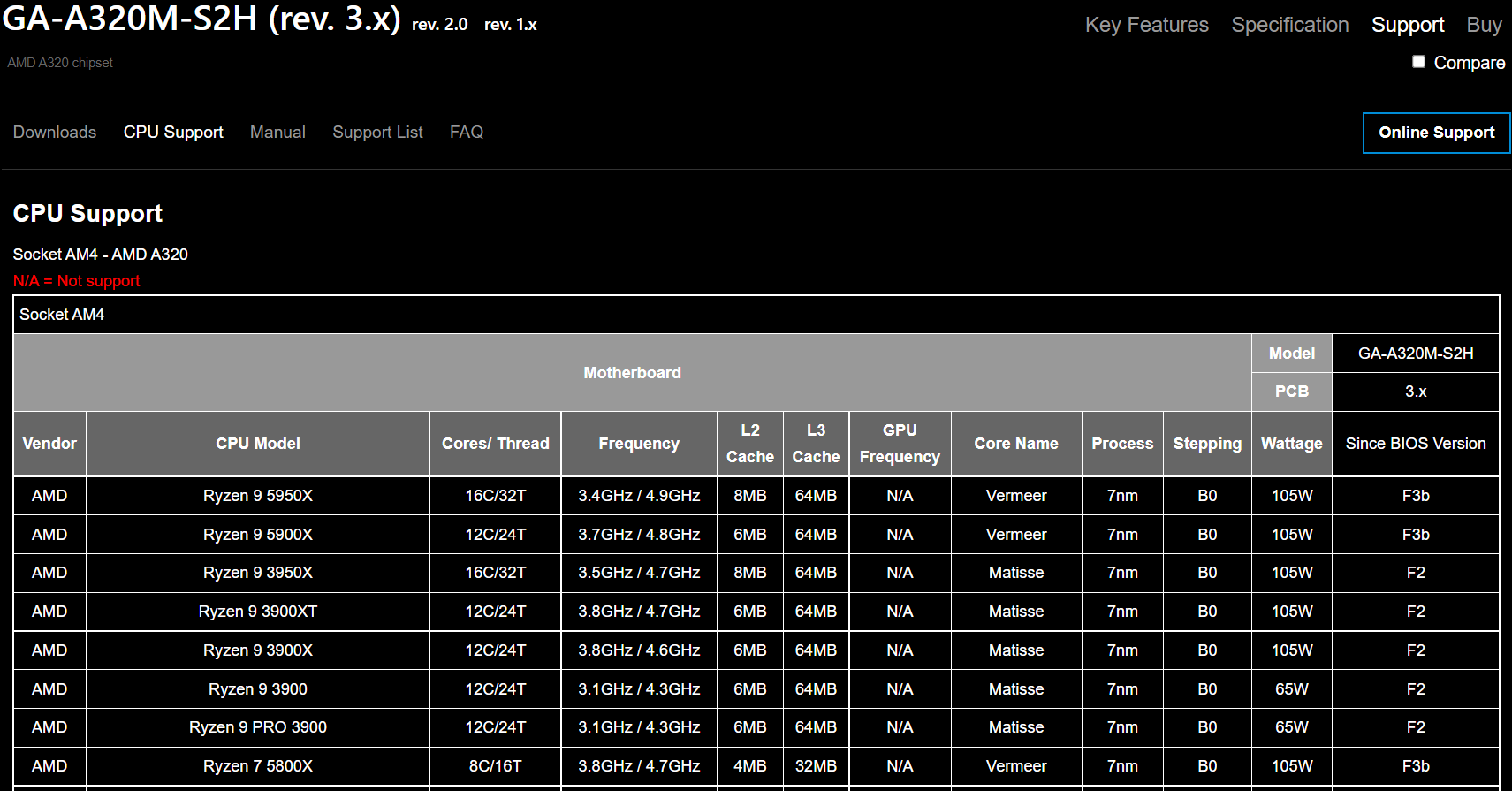Open the Manual tab
Viewport: 1512px width, 791px height.
tap(277, 133)
